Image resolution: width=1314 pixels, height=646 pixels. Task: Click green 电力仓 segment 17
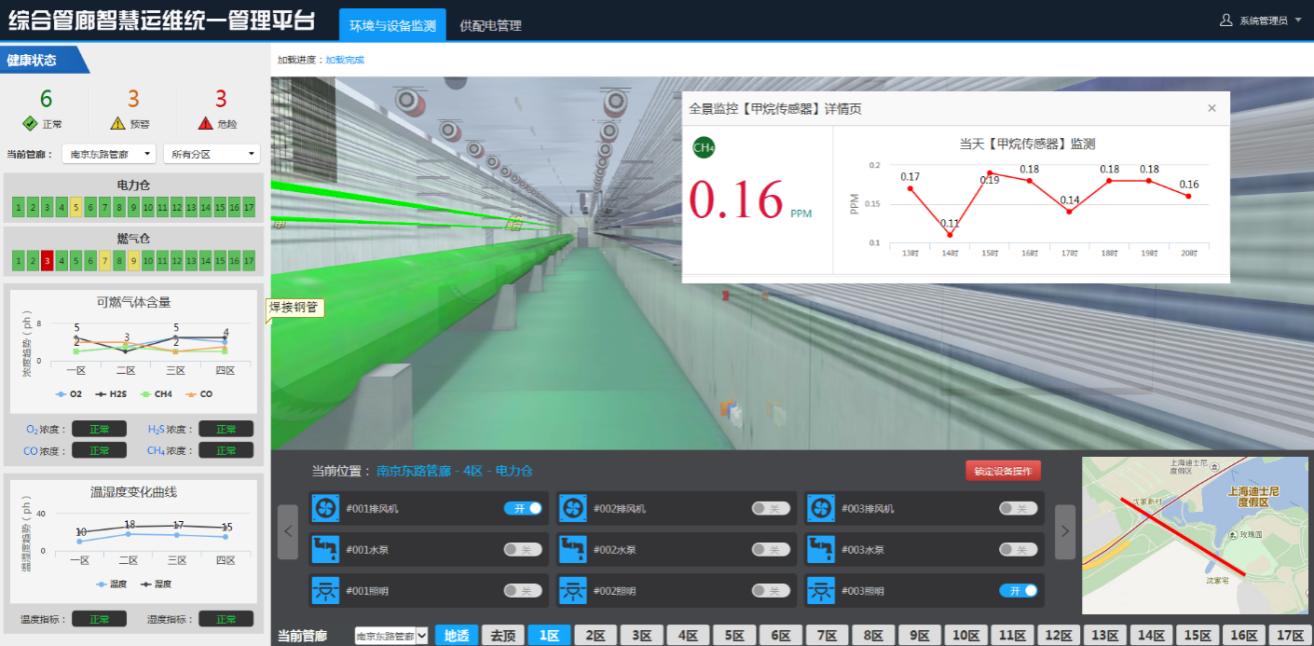(249, 208)
